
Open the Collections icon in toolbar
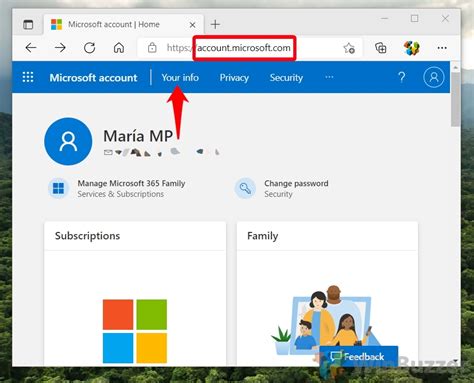click(381, 48)
